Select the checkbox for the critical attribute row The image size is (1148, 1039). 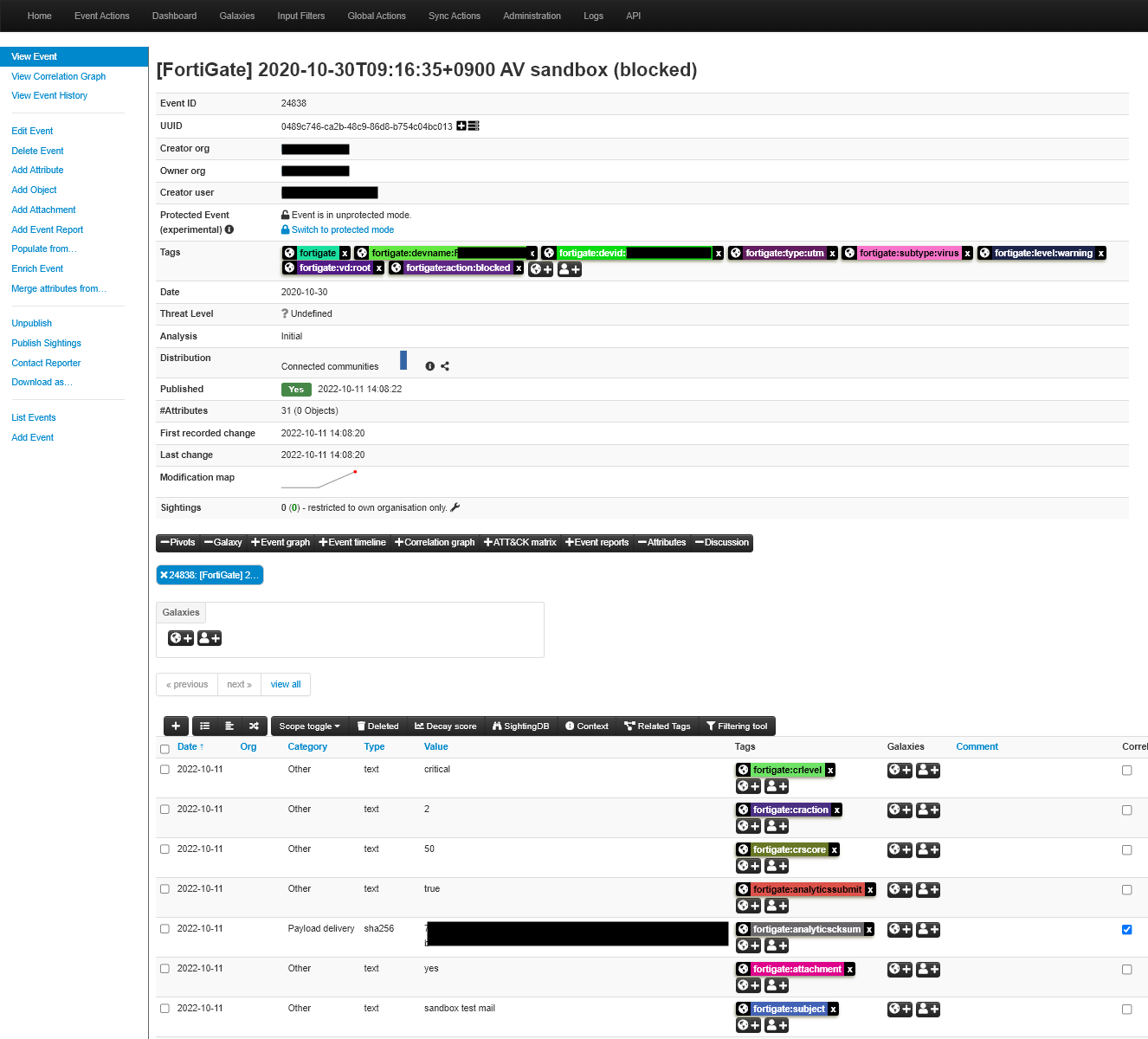(164, 769)
